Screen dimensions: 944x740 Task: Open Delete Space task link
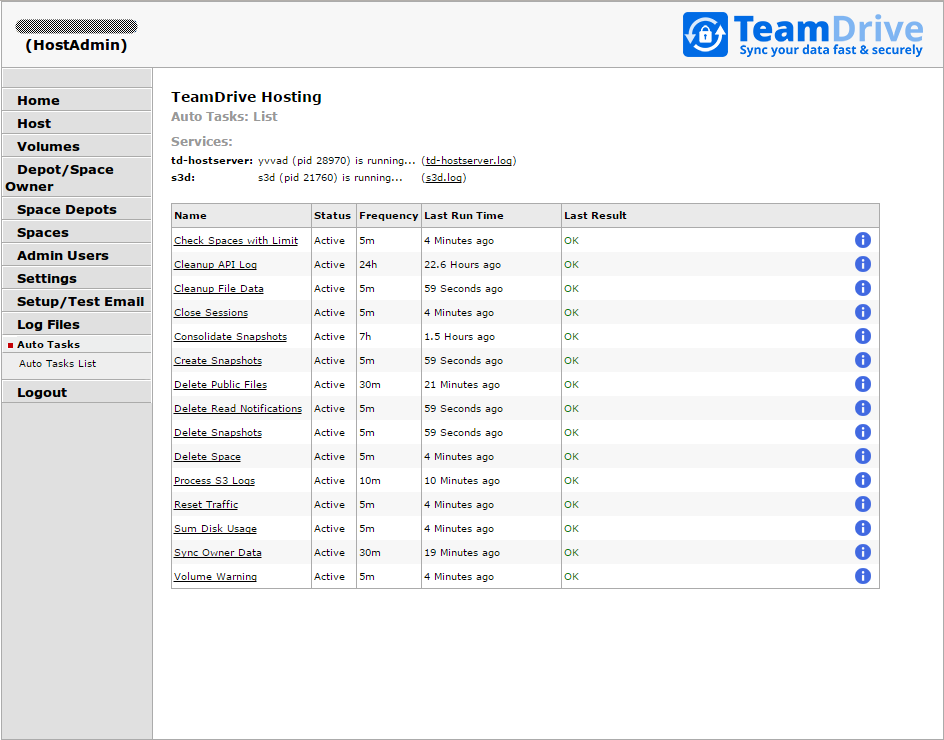tap(207, 456)
